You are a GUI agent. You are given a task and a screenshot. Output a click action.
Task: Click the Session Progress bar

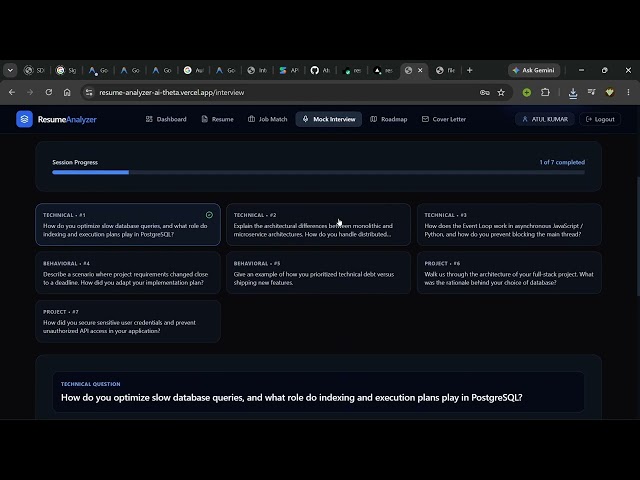(x=318, y=172)
